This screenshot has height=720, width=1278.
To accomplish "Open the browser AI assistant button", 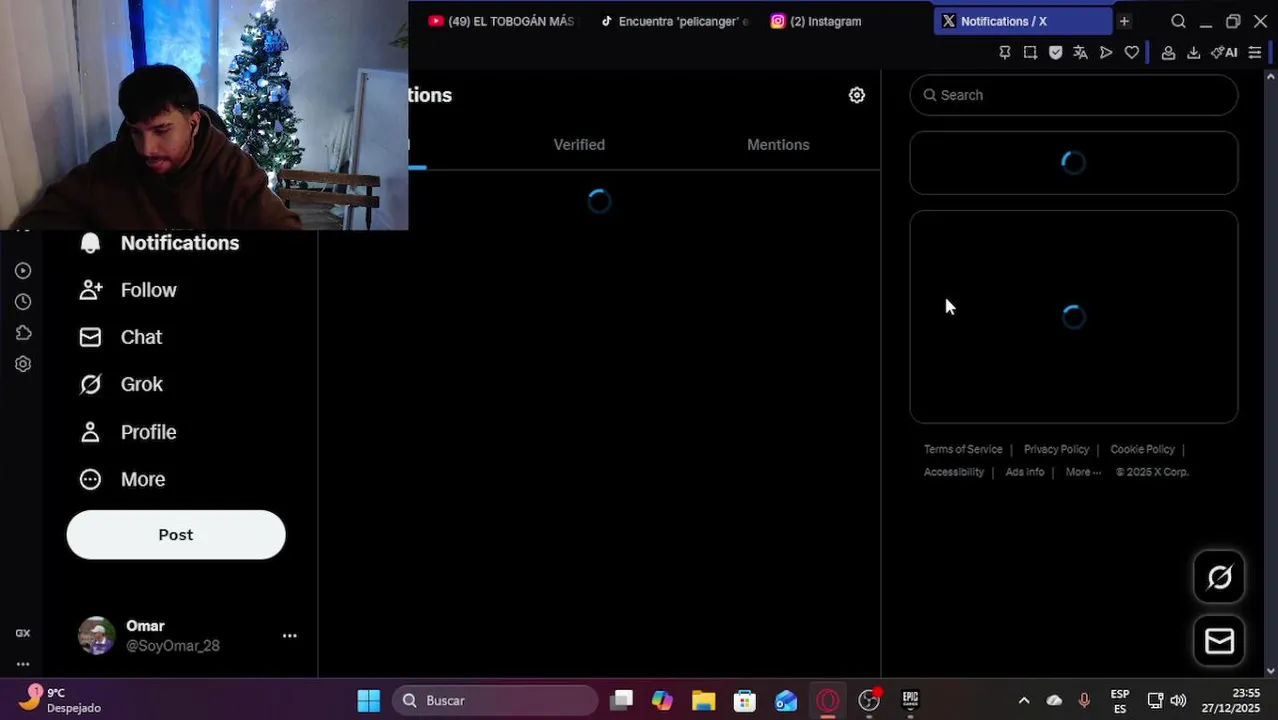I will point(1224,53).
